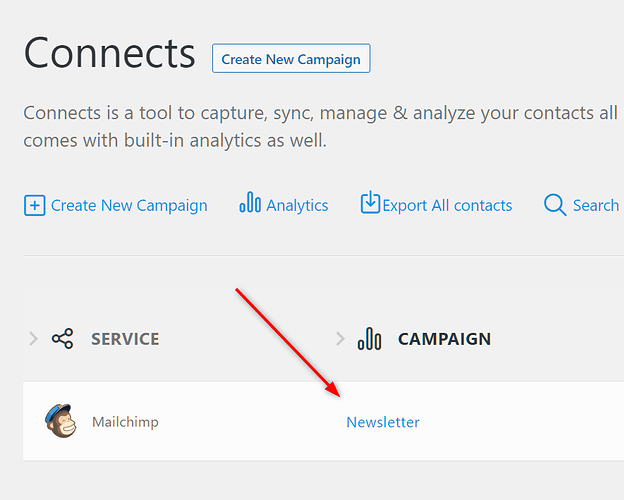Expand the chevron beside the Campaign column

pos(340,339)
